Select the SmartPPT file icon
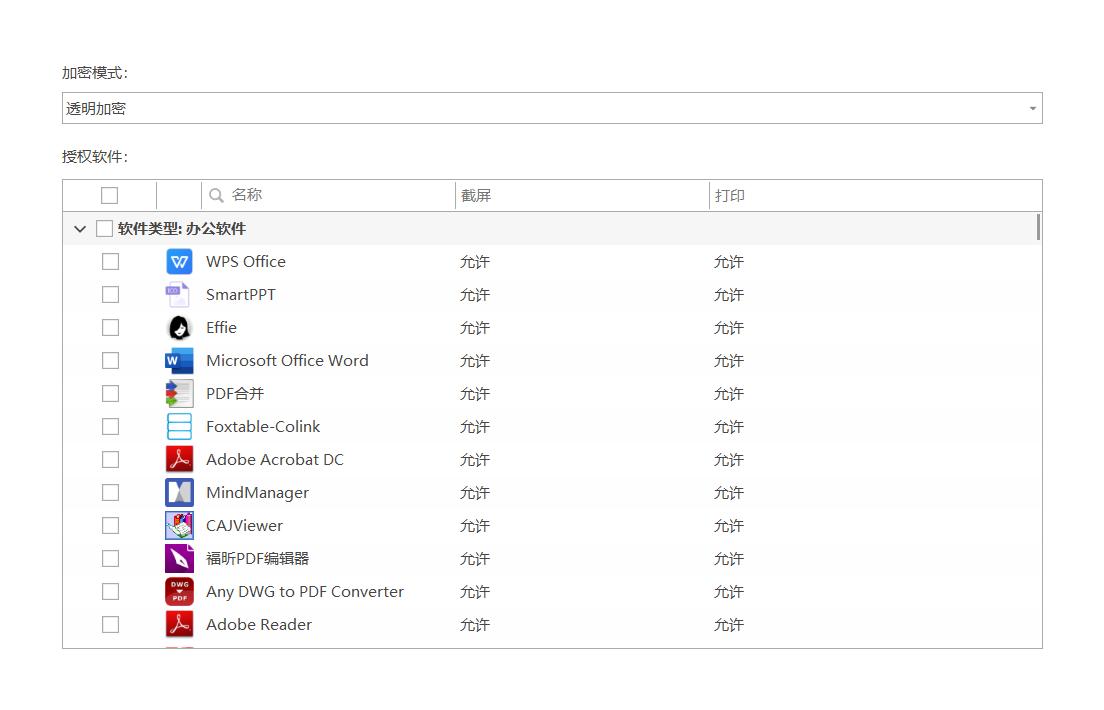This screenshot has height=710, width=1104. (x=179, y=295)
